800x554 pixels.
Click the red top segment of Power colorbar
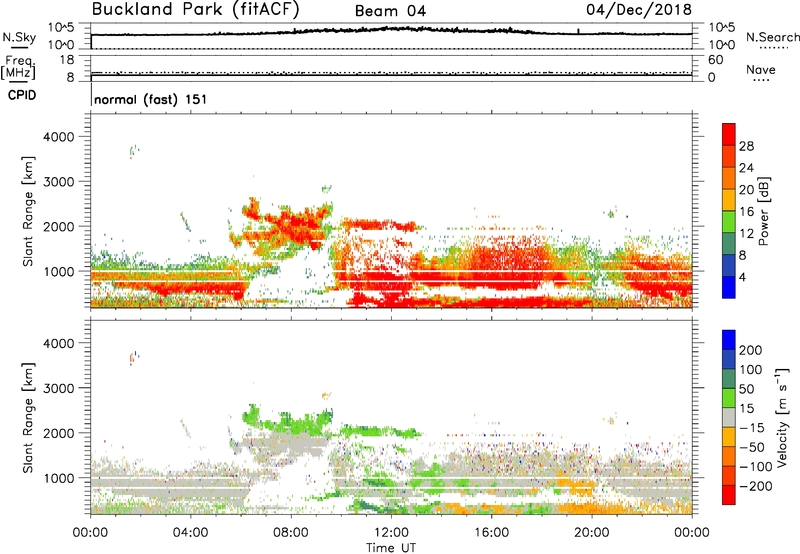pyautogui.click(x=729, y=134)
